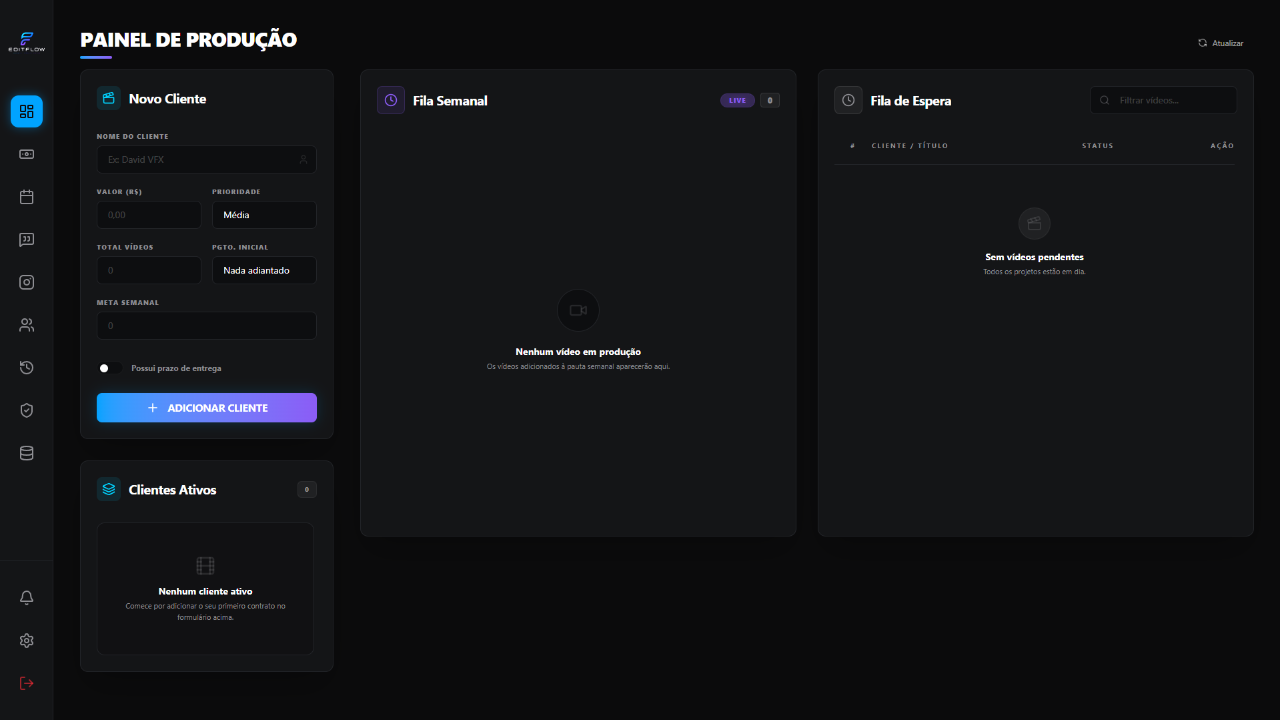
Task: Click the LIVE badge in Fila Semanal
Action: click(x=737, y=100)
